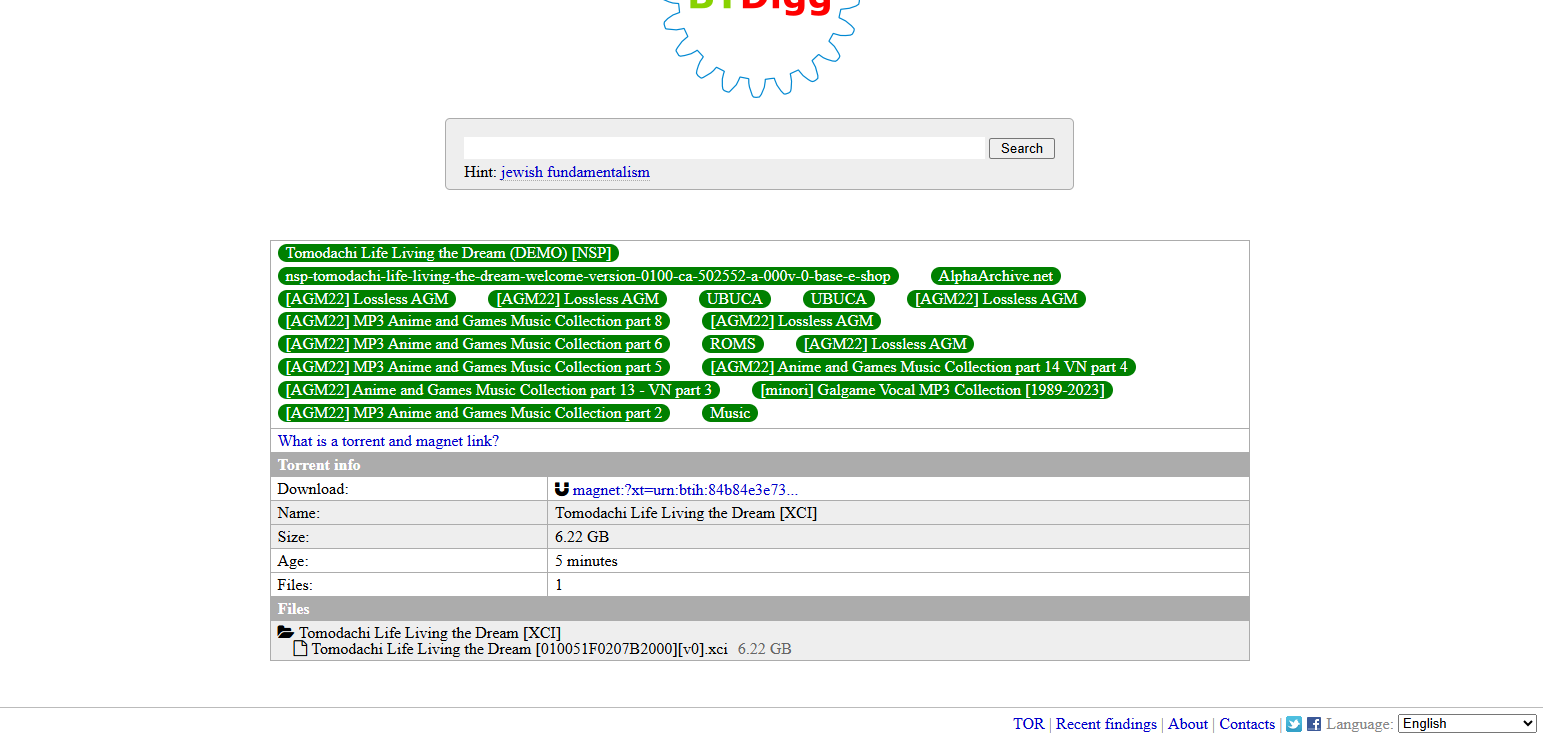Viewport: 1543px width, 750px height.
Task: Open the magnet:?xt=urn:btih download link
Action: pyautogui.click(x=685, y=490)
